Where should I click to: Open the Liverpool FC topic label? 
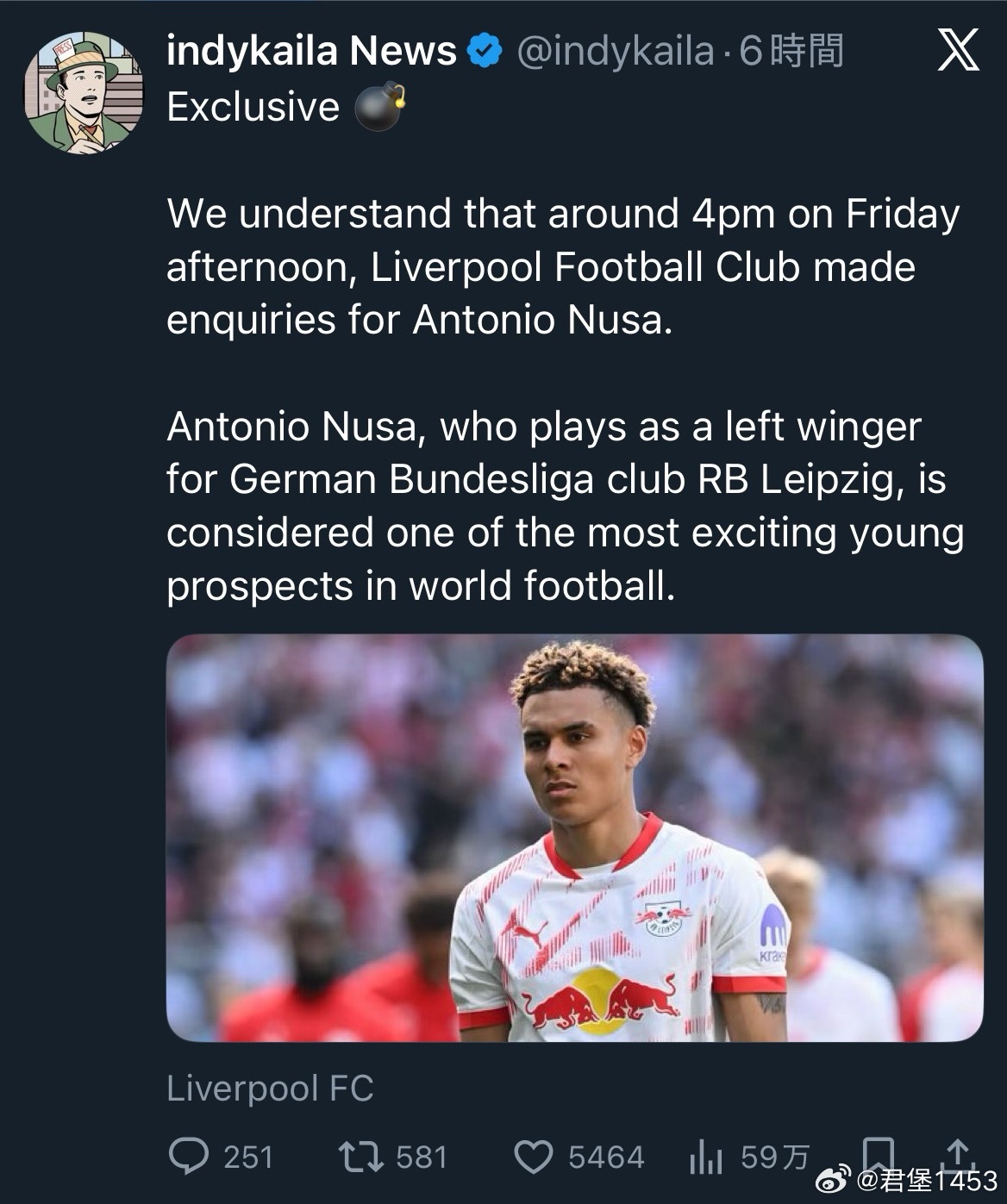point(270,1088)
